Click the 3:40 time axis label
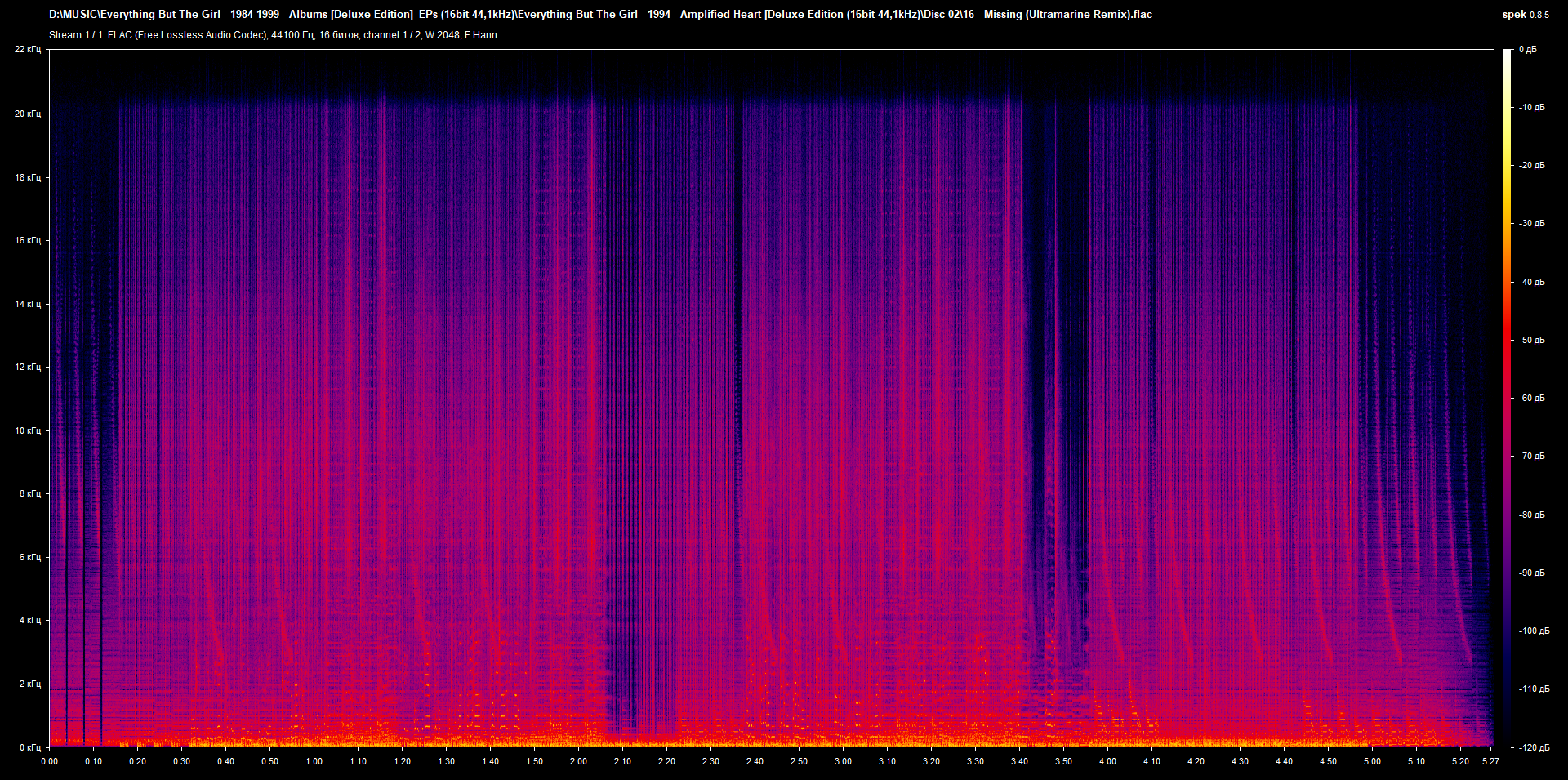1568x780 pixels. click(x=1020, y=762)
